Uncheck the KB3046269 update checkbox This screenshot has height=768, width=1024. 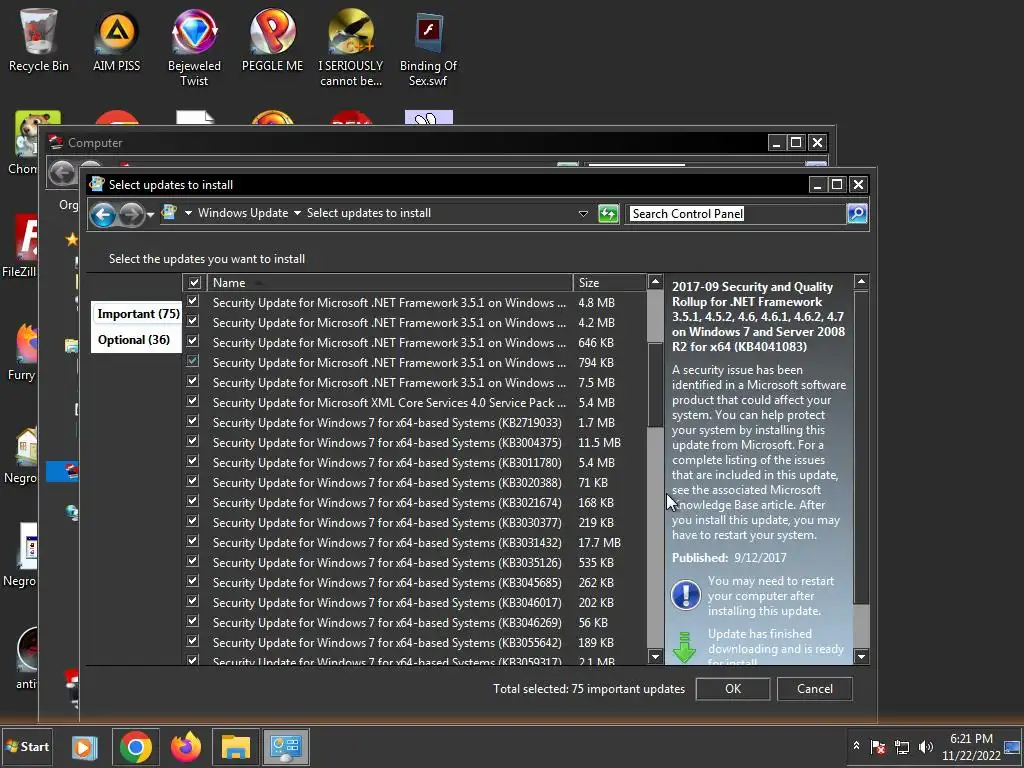point(193,621)
